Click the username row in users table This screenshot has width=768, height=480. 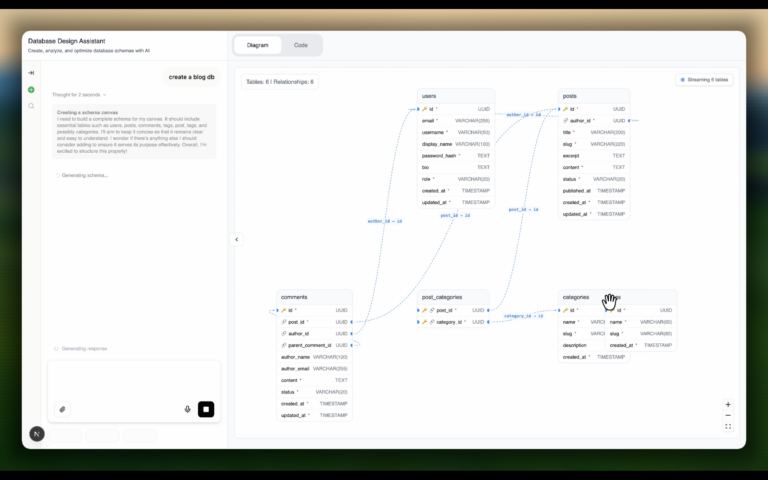(x=456, y=132)
